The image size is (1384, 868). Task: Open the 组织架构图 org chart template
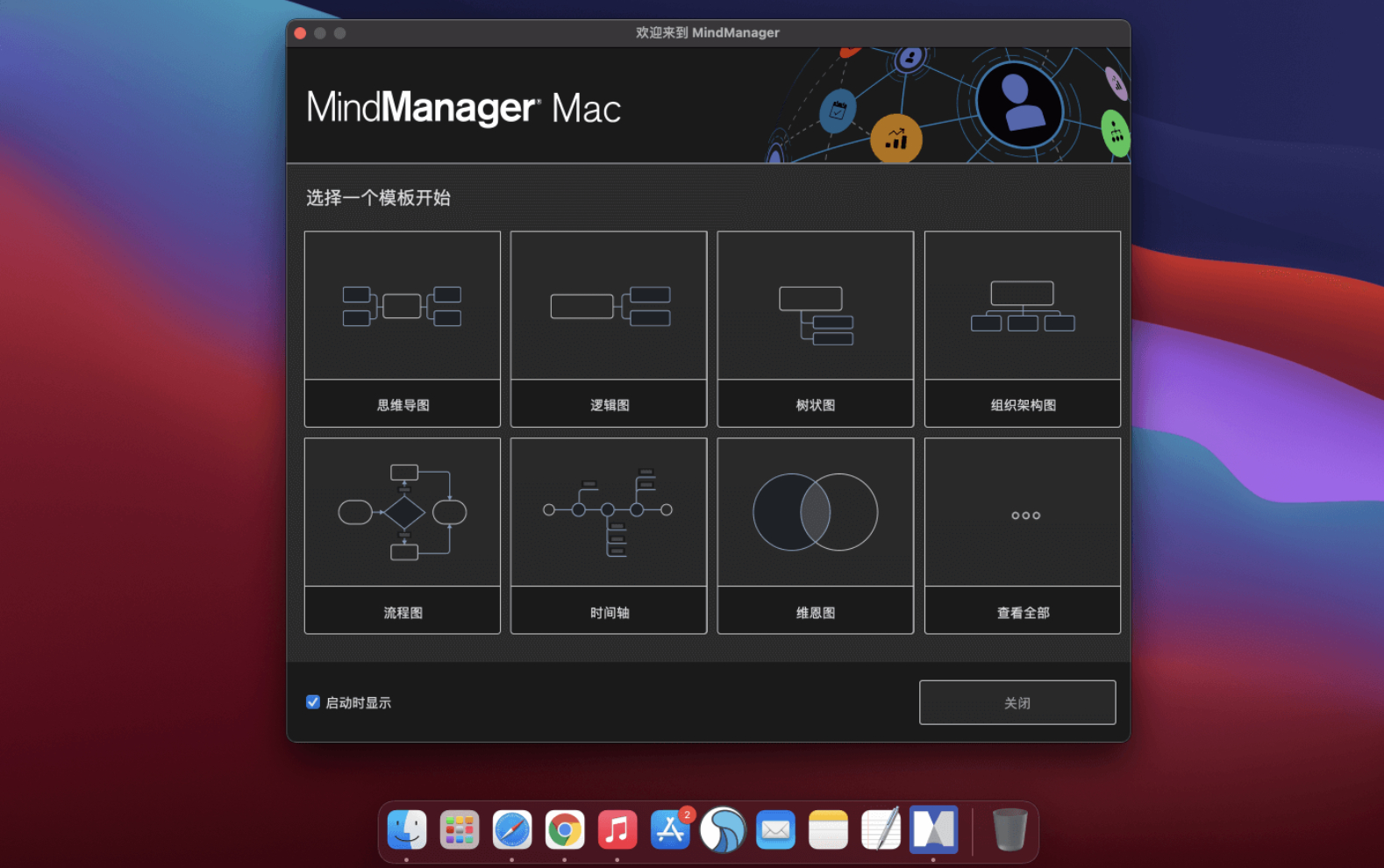pos(1023,329)
